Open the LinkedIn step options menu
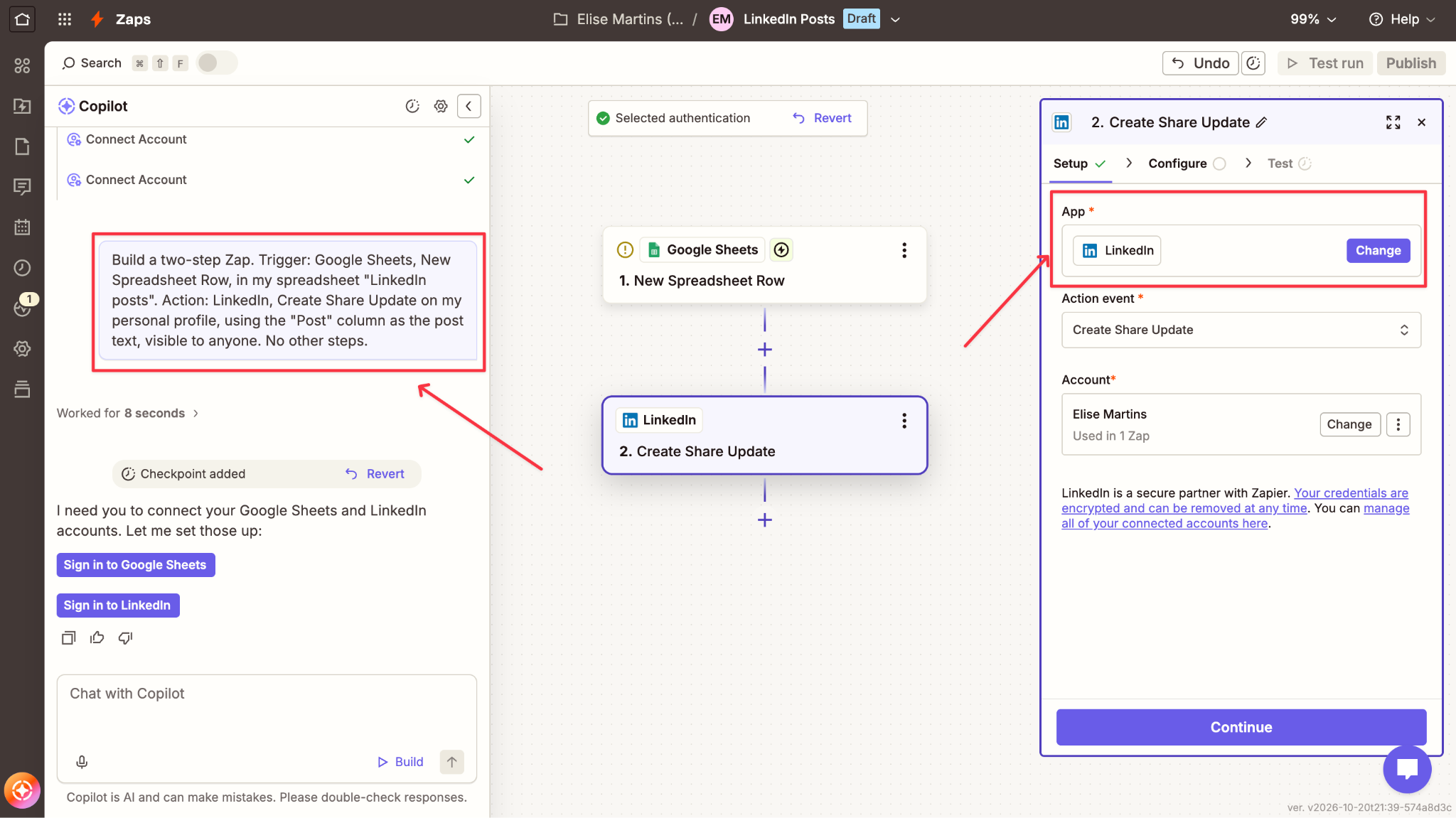Image resolution: width=1456 pixels, height=818 pixels. click(904, 421)
